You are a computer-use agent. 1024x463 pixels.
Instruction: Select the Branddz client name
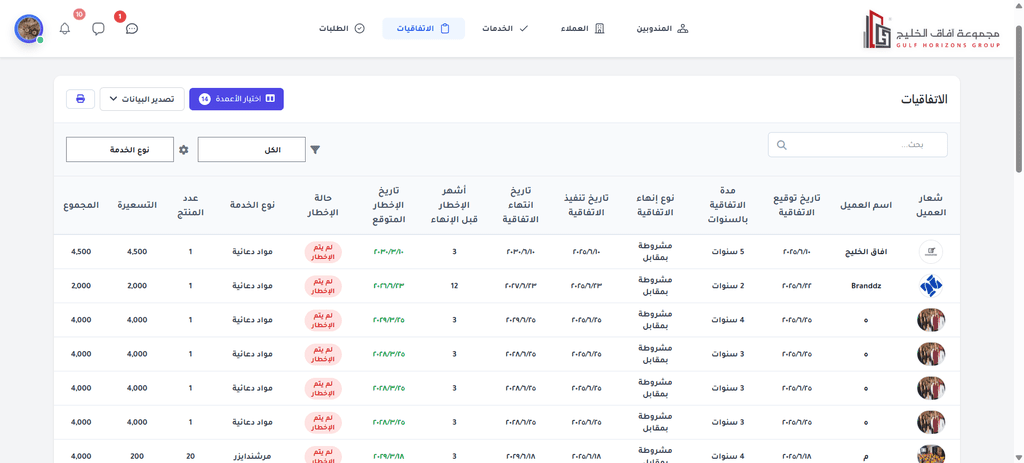(x=865, y=285)
